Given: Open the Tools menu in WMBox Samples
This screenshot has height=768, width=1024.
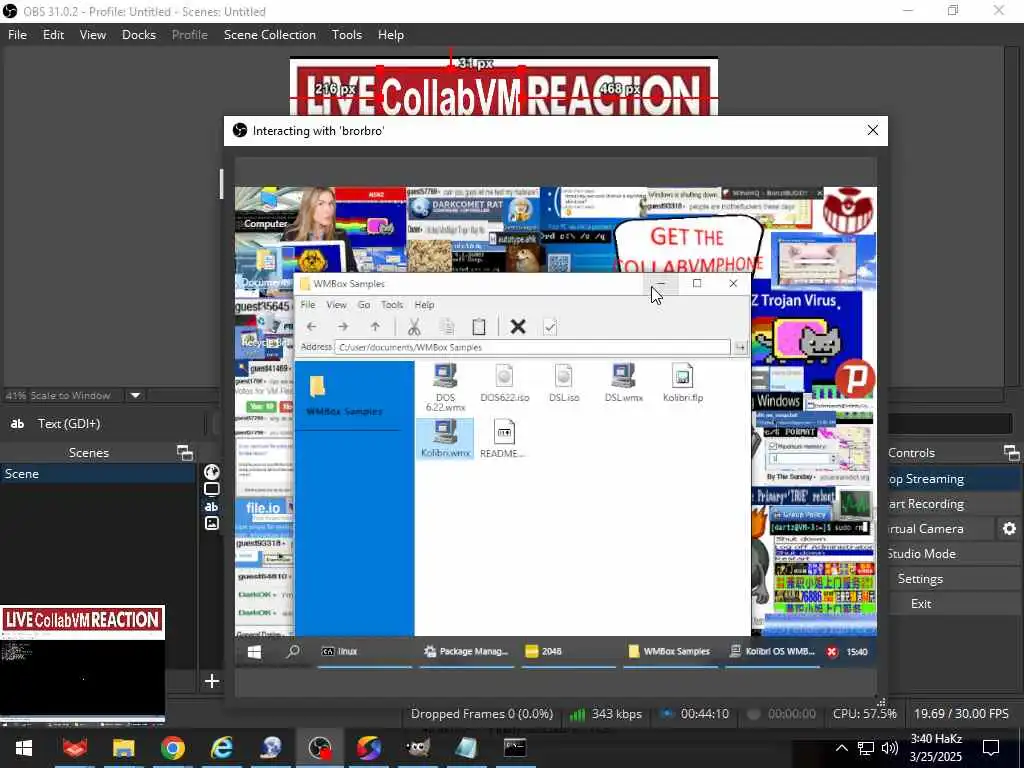Looking at the screenshot, I should [x=392, y=305].
